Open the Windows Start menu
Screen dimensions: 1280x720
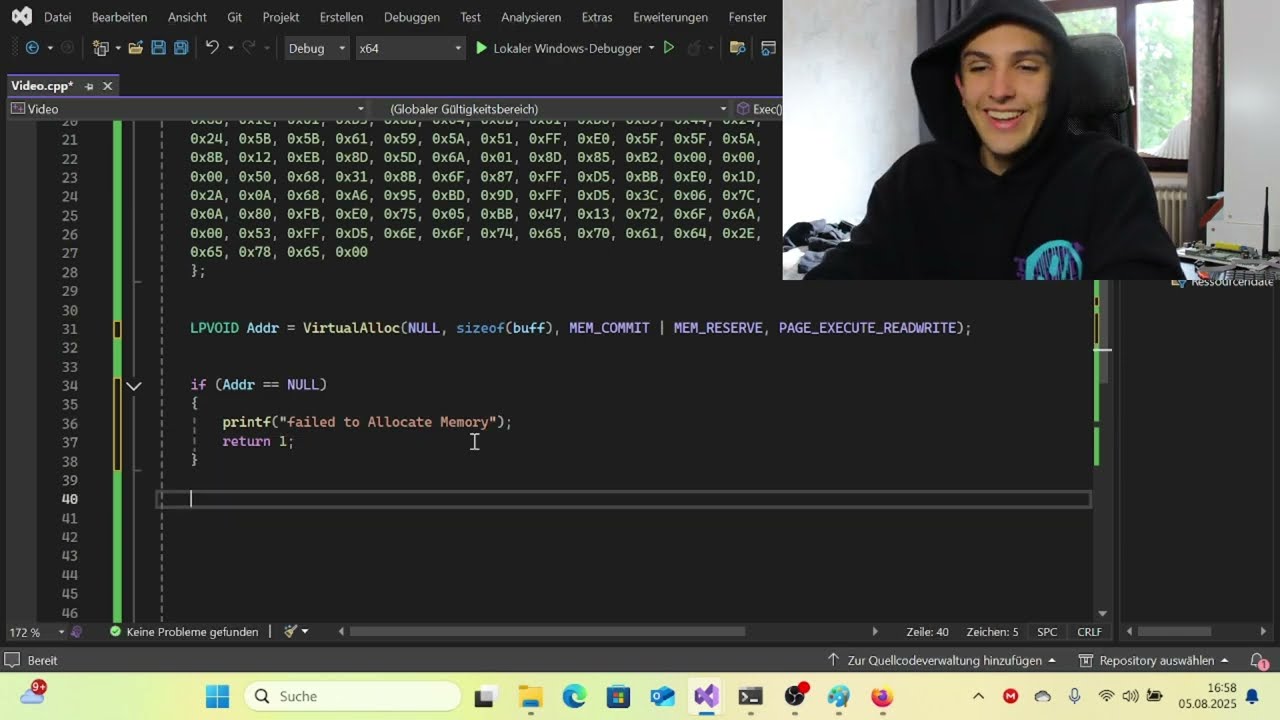[217, 696]
